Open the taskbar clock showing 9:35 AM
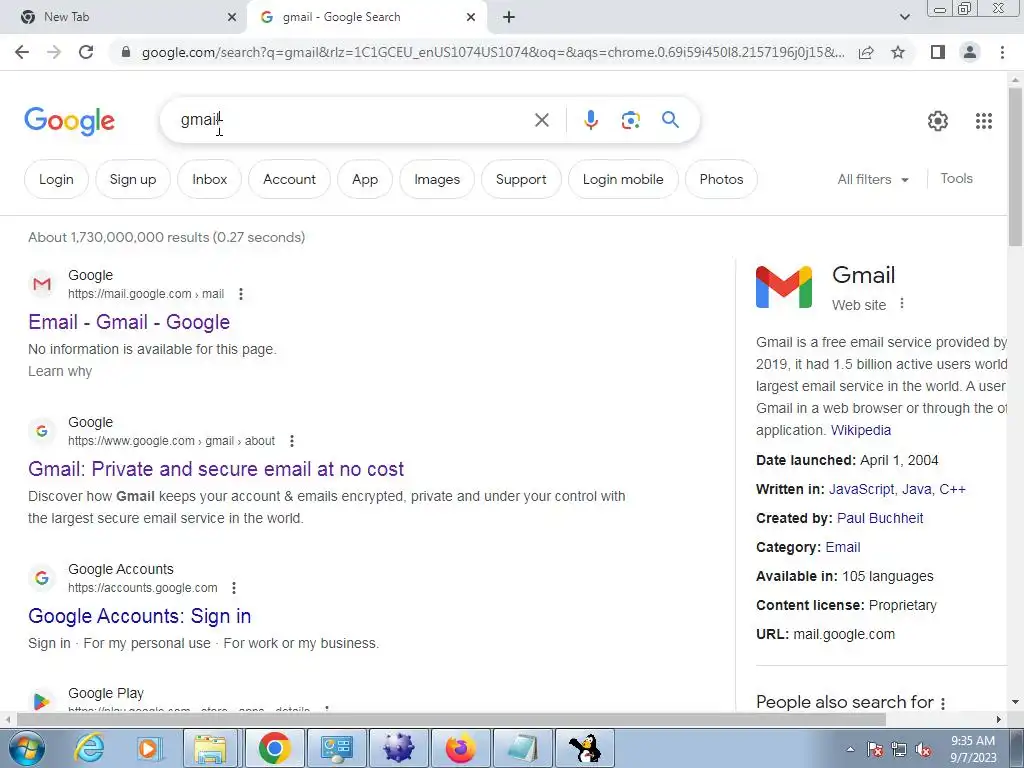 coord(973,748)
